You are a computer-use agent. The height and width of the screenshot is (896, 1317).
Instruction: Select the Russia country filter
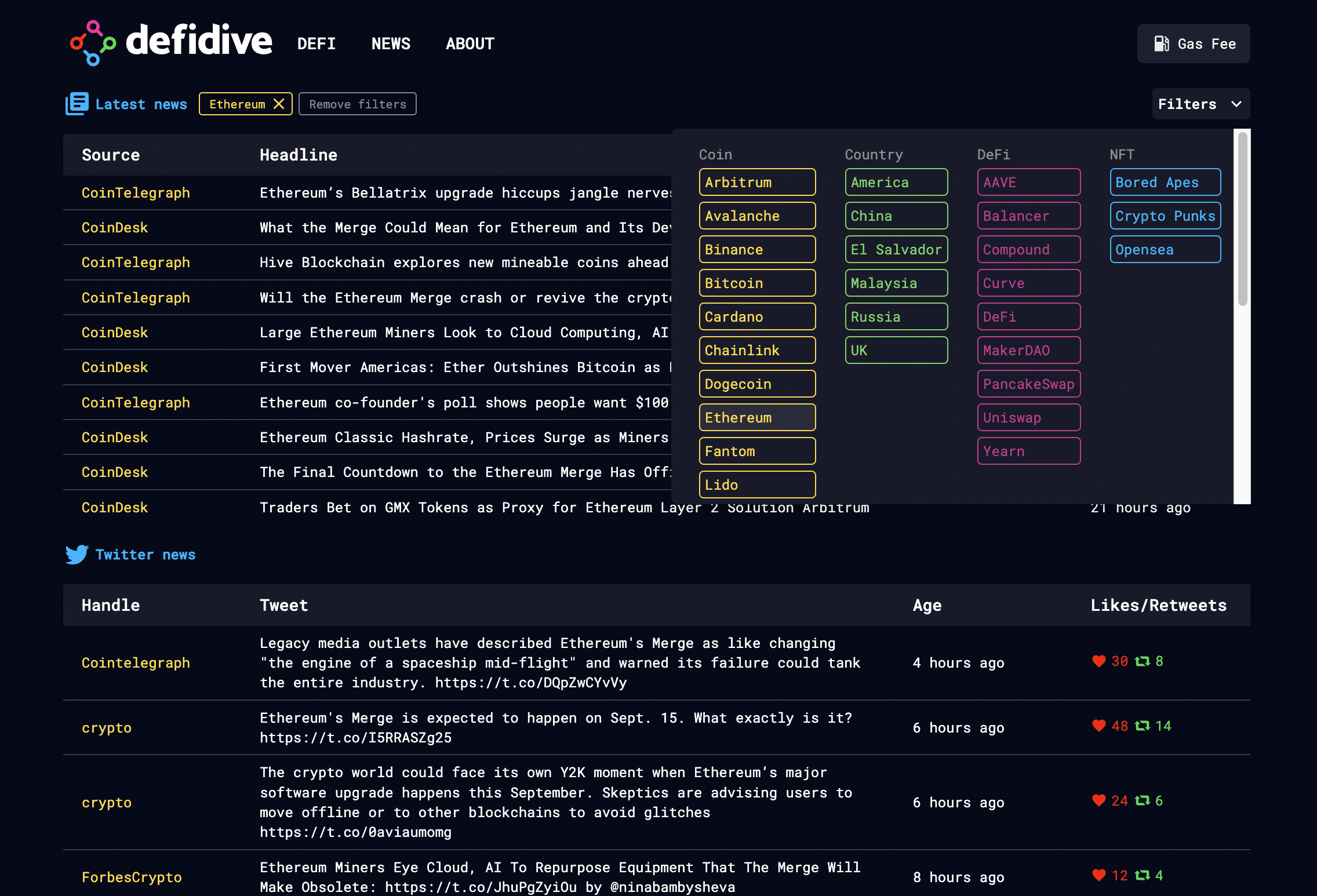coord(896,316)
